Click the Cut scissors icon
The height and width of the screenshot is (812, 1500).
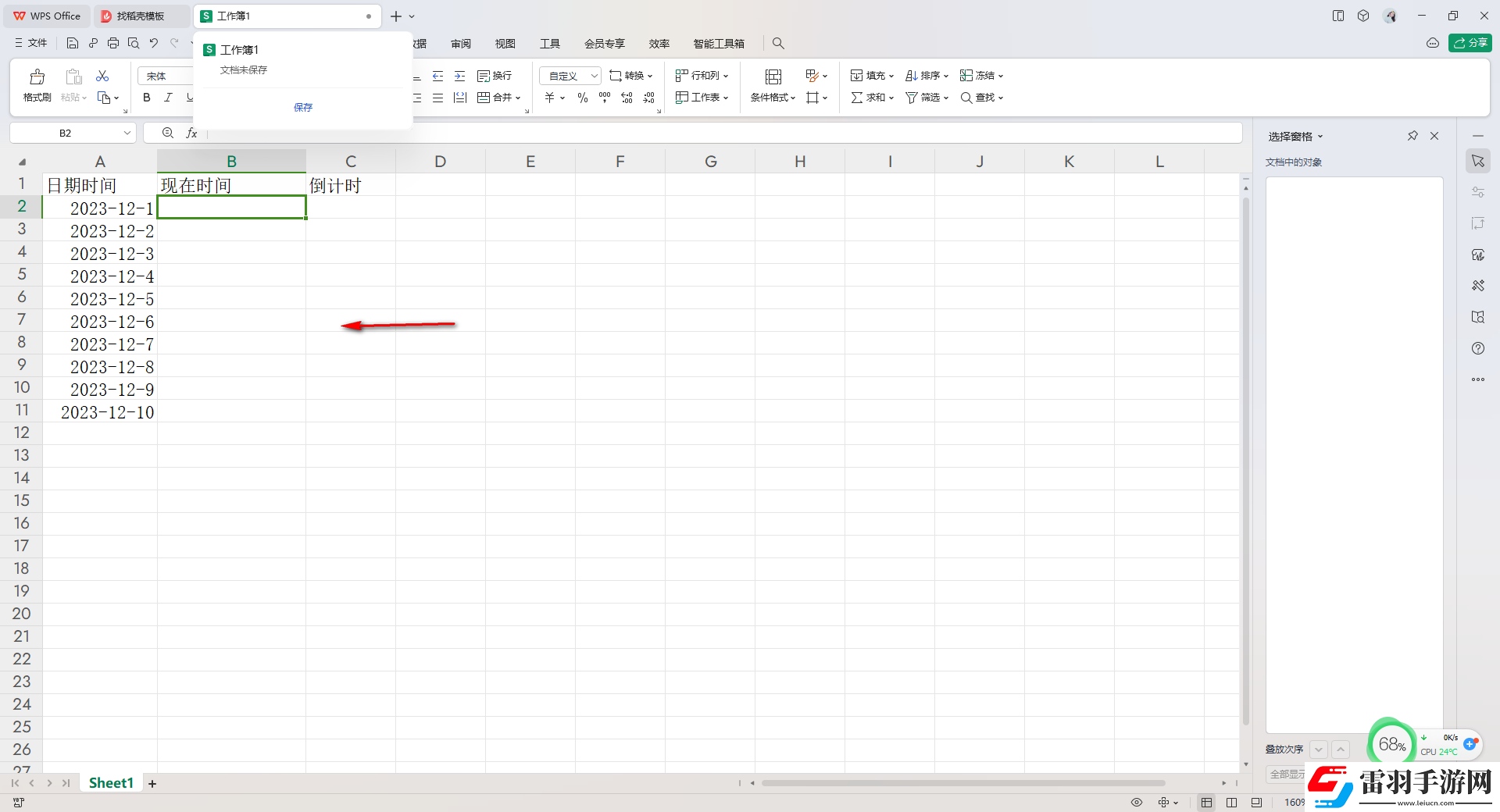102,76
